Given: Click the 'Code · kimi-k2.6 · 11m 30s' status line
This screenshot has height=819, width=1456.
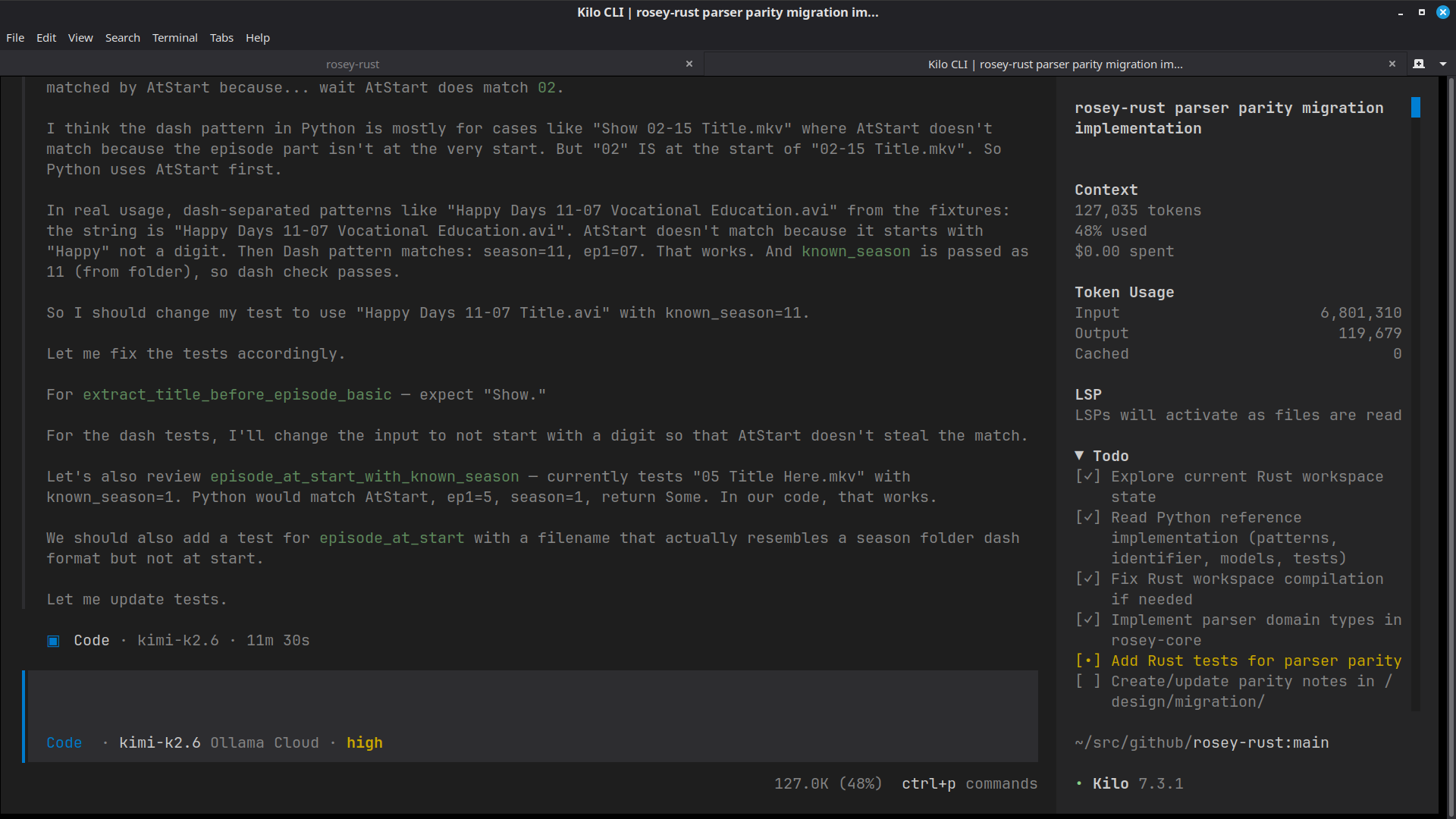Looking at the screenshot, I should tap(178, 641).
